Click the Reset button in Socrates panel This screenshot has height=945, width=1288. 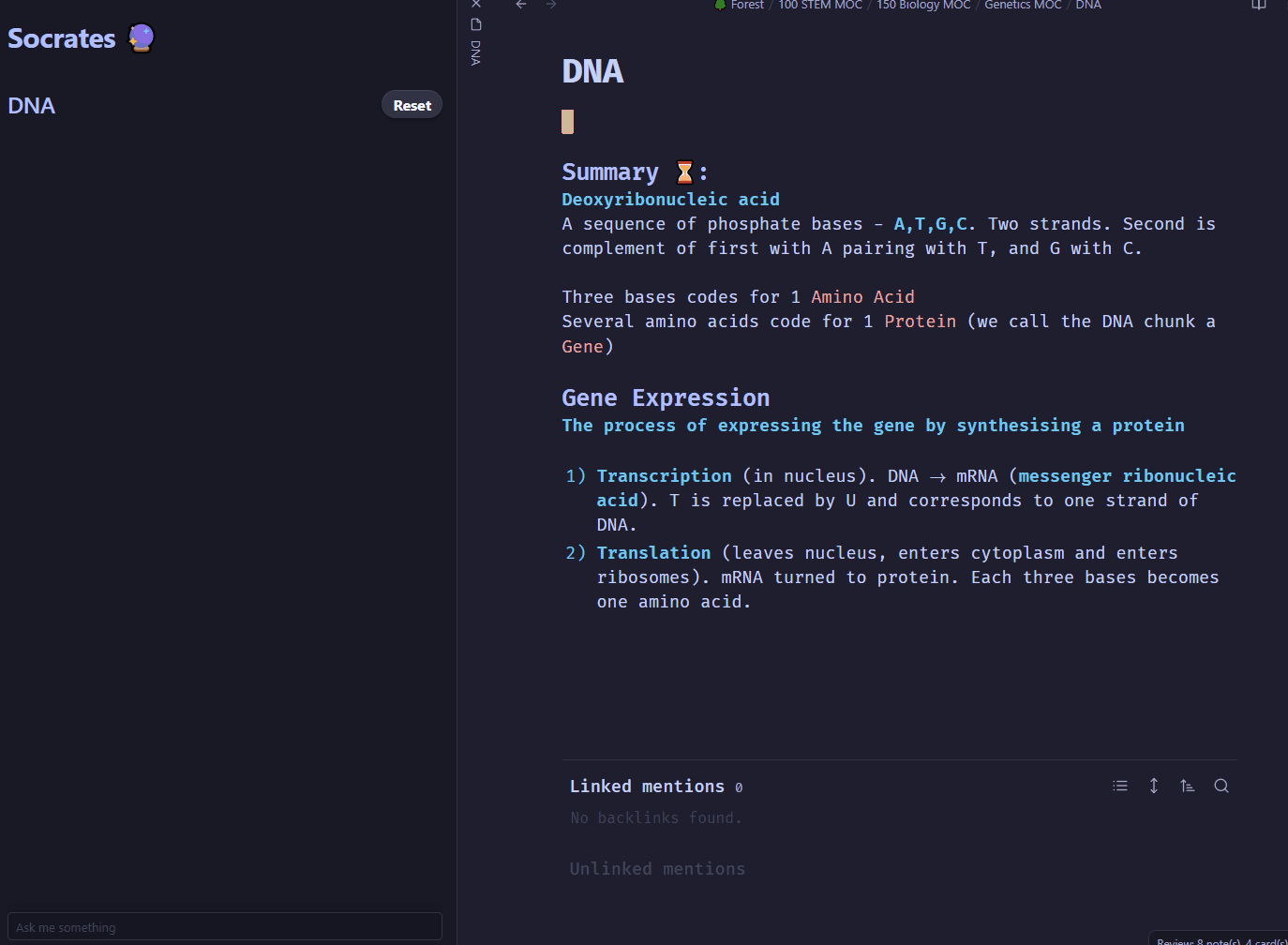pos(412,105)
